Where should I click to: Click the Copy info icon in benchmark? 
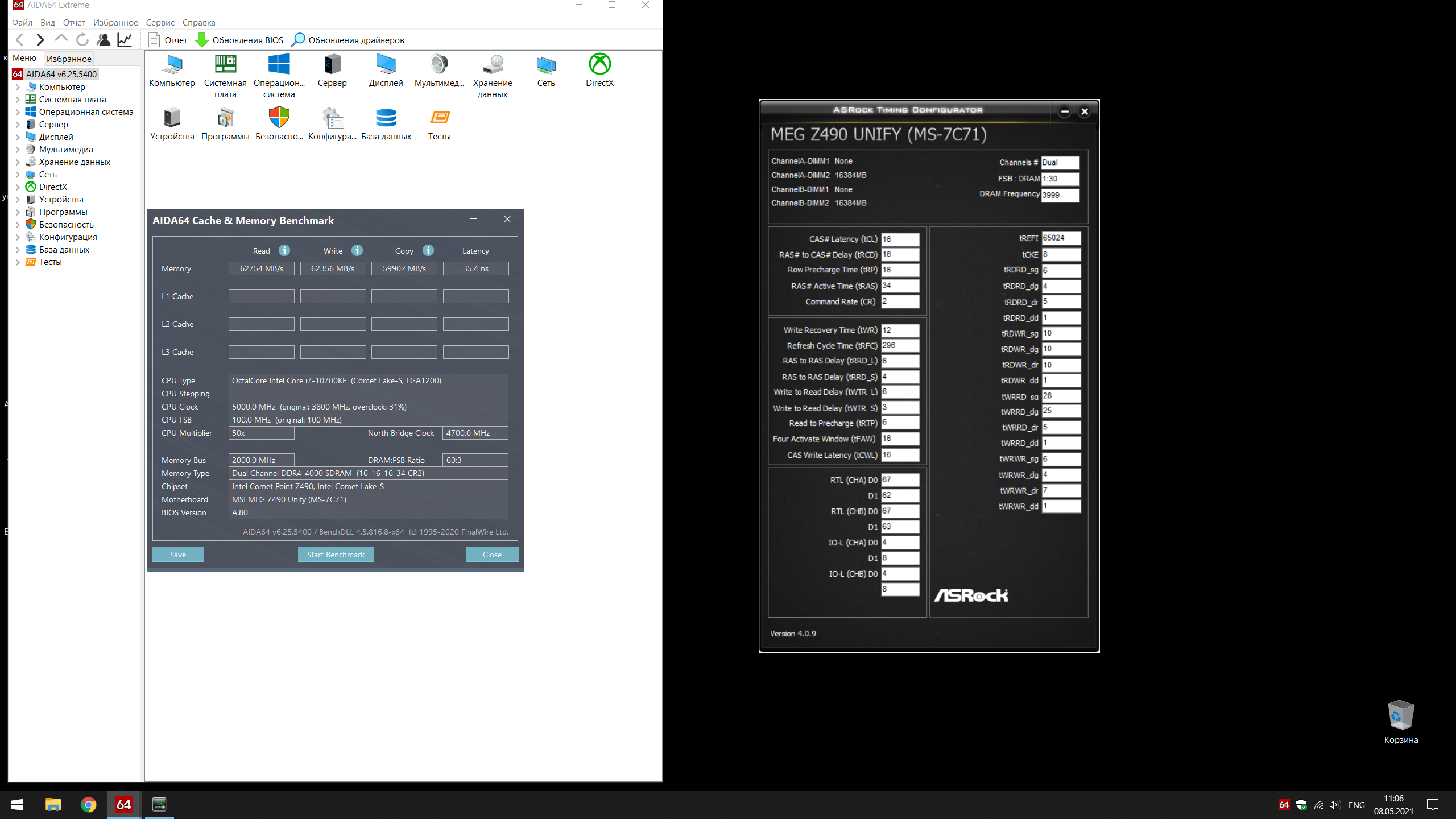[x=428, y=250]
